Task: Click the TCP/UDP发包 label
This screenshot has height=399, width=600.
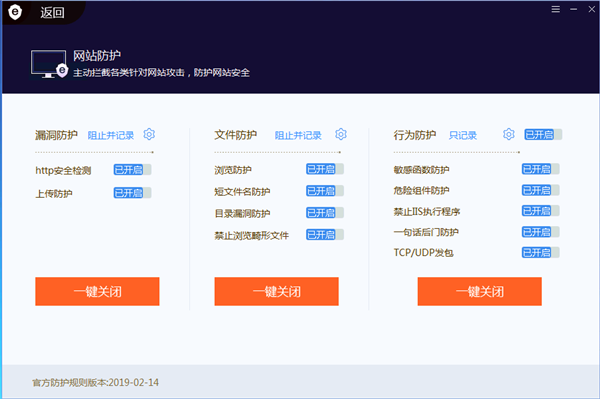Action: [424, 253]
